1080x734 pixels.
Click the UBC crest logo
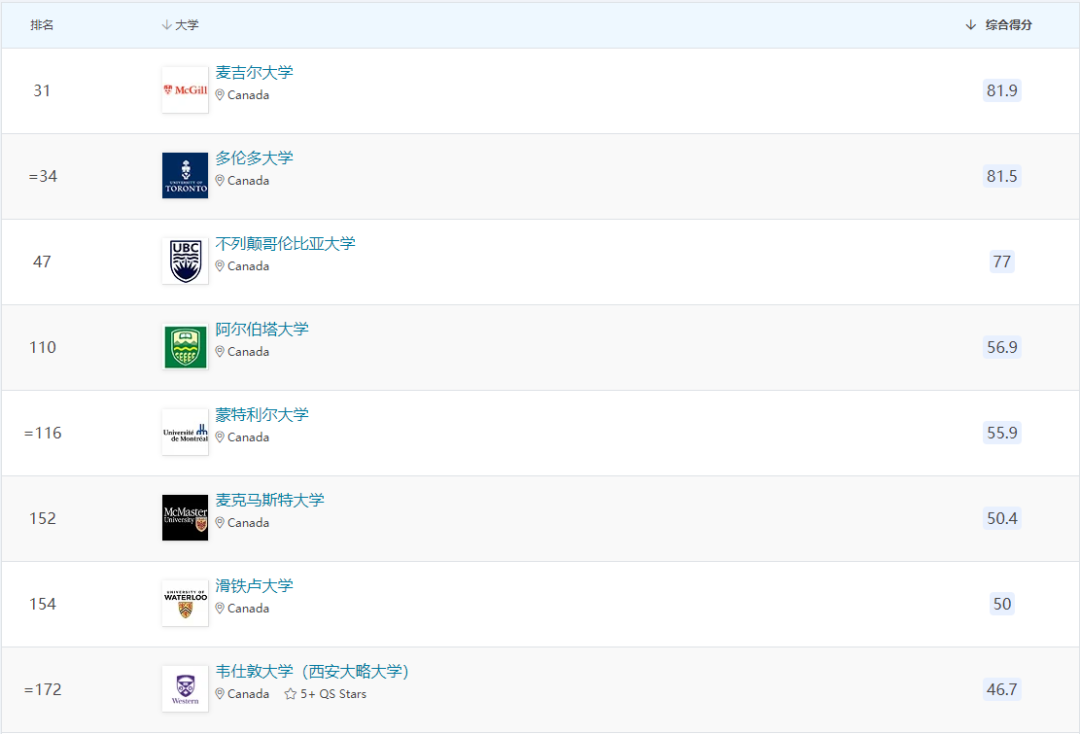[185, 261]
